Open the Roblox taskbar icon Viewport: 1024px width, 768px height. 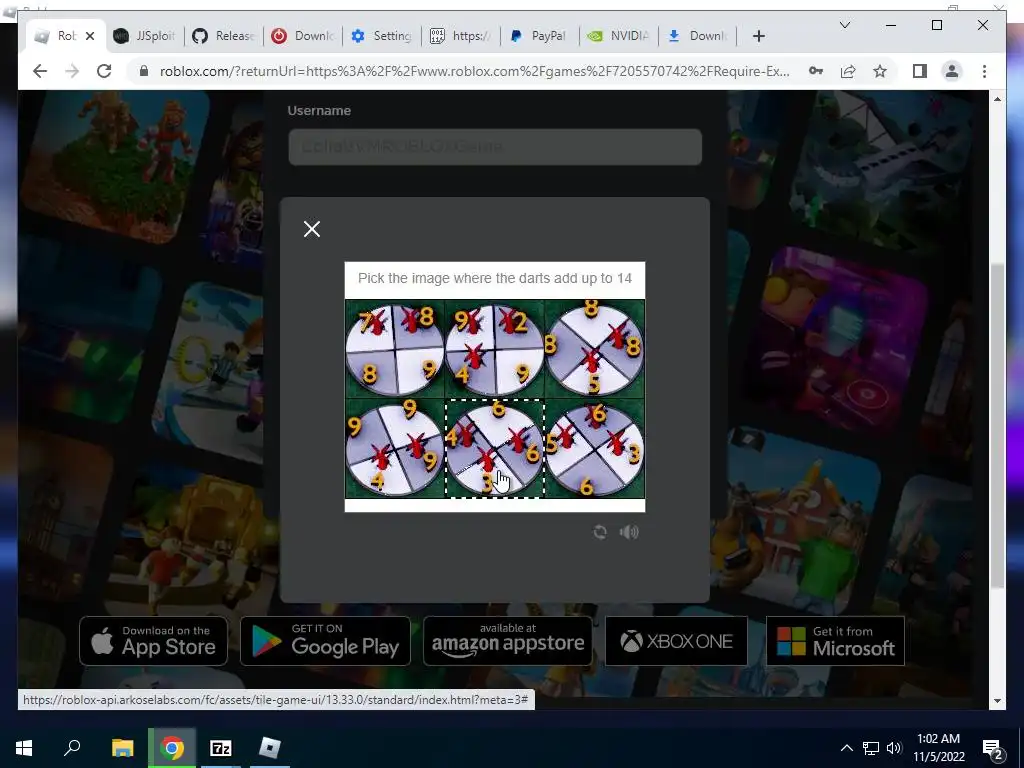coord(270,748)
